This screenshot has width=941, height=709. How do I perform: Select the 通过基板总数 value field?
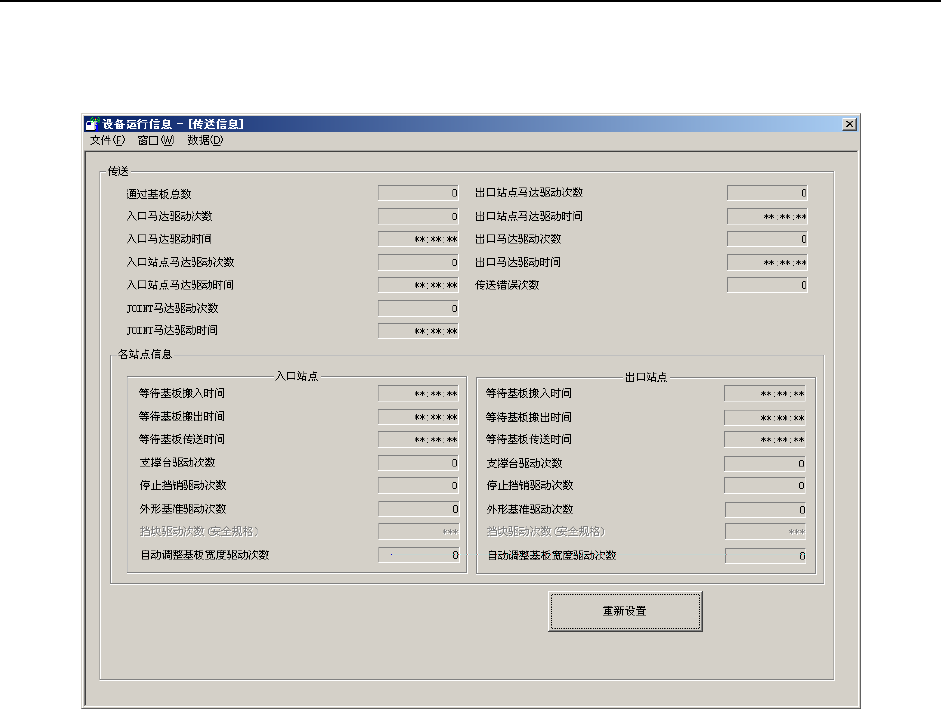[x=418, y=193]
